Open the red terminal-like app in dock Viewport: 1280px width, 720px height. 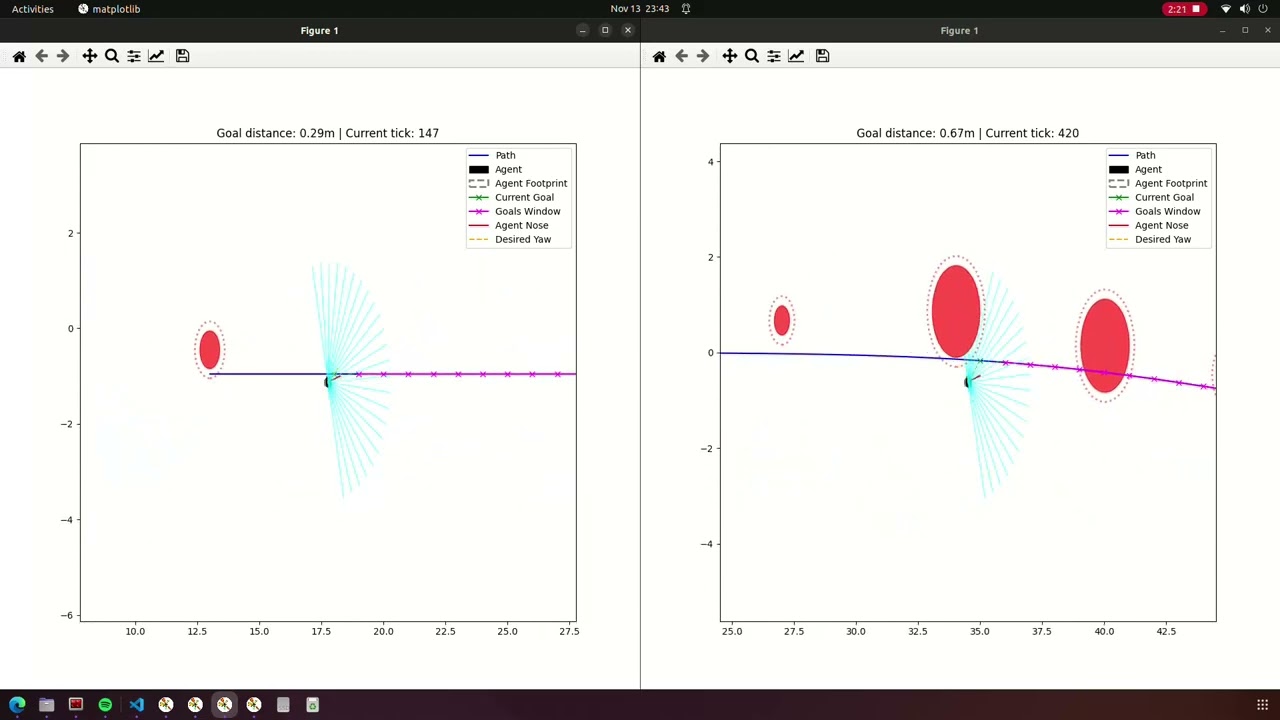(x=76, y=705)
